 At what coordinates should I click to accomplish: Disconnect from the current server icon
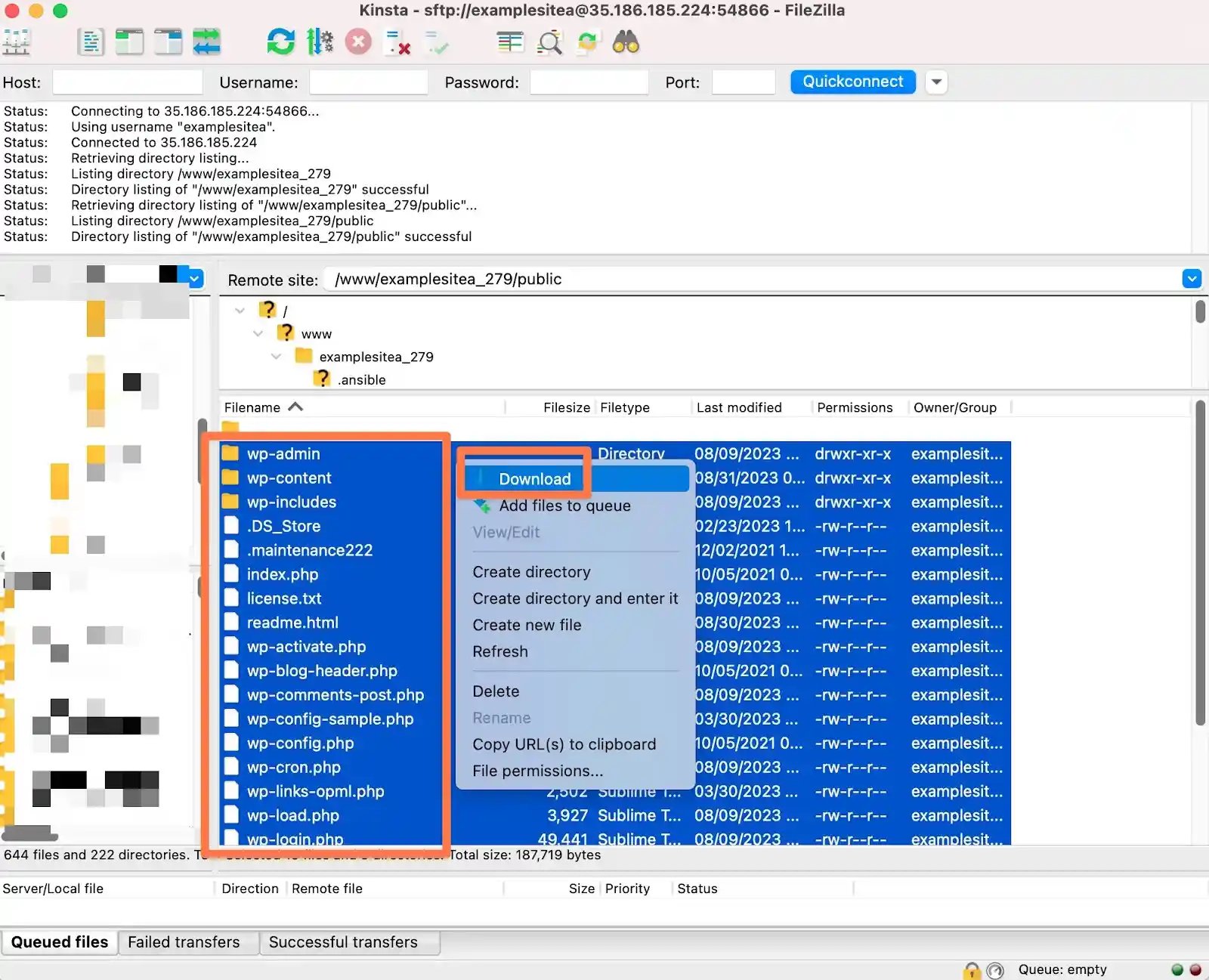397,42
